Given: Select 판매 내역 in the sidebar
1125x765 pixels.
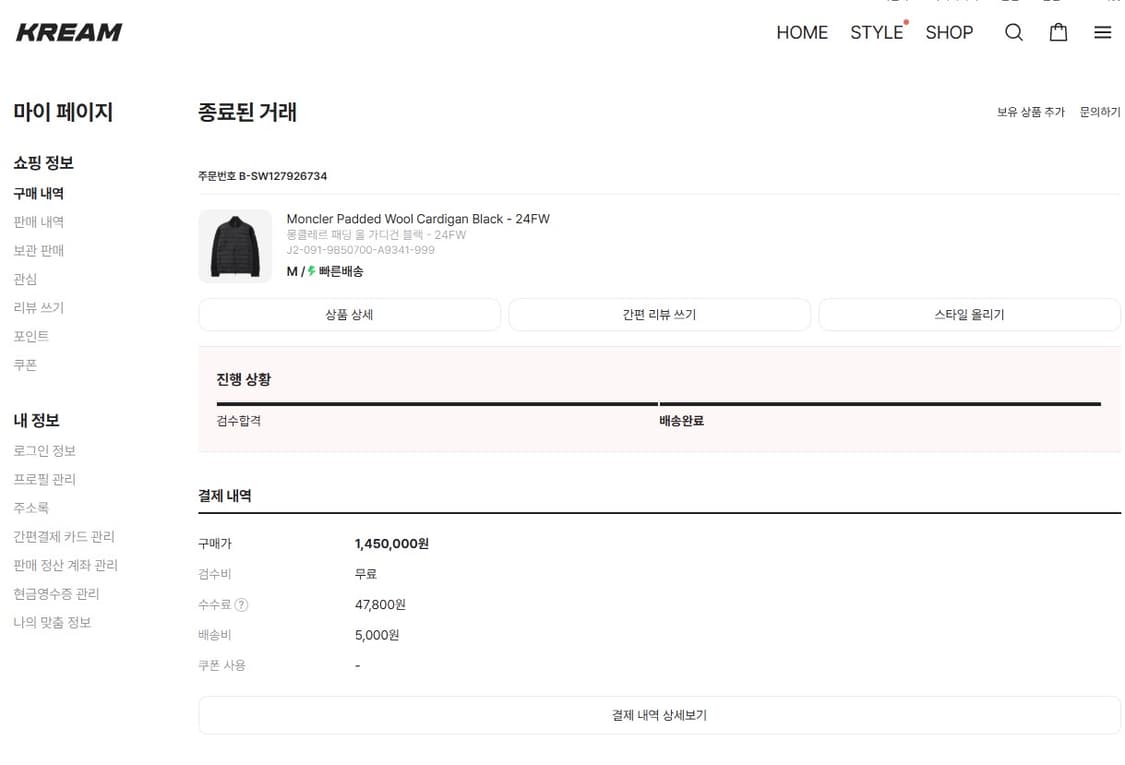Looking at the screenshot, I should (x=38, y=221).
